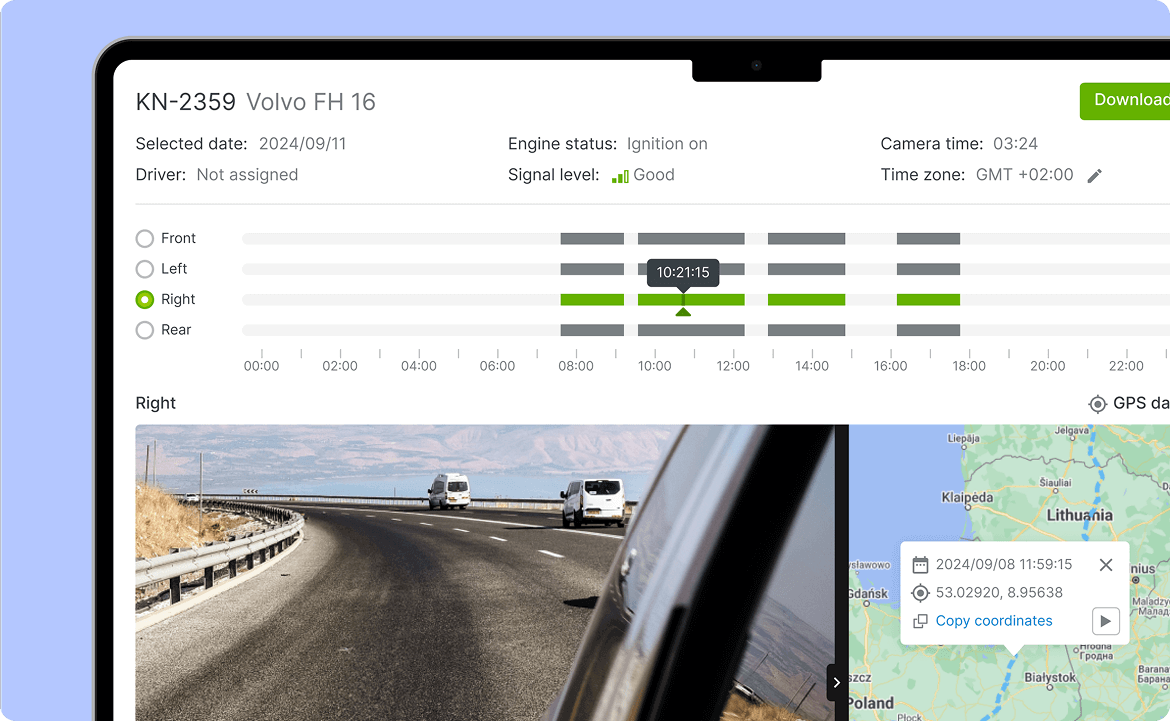Click the location icon beside 53.02920, 8.95638
Image resolution: width=1170 pixels, height=721 pixels.
click(x=921, y=593)
